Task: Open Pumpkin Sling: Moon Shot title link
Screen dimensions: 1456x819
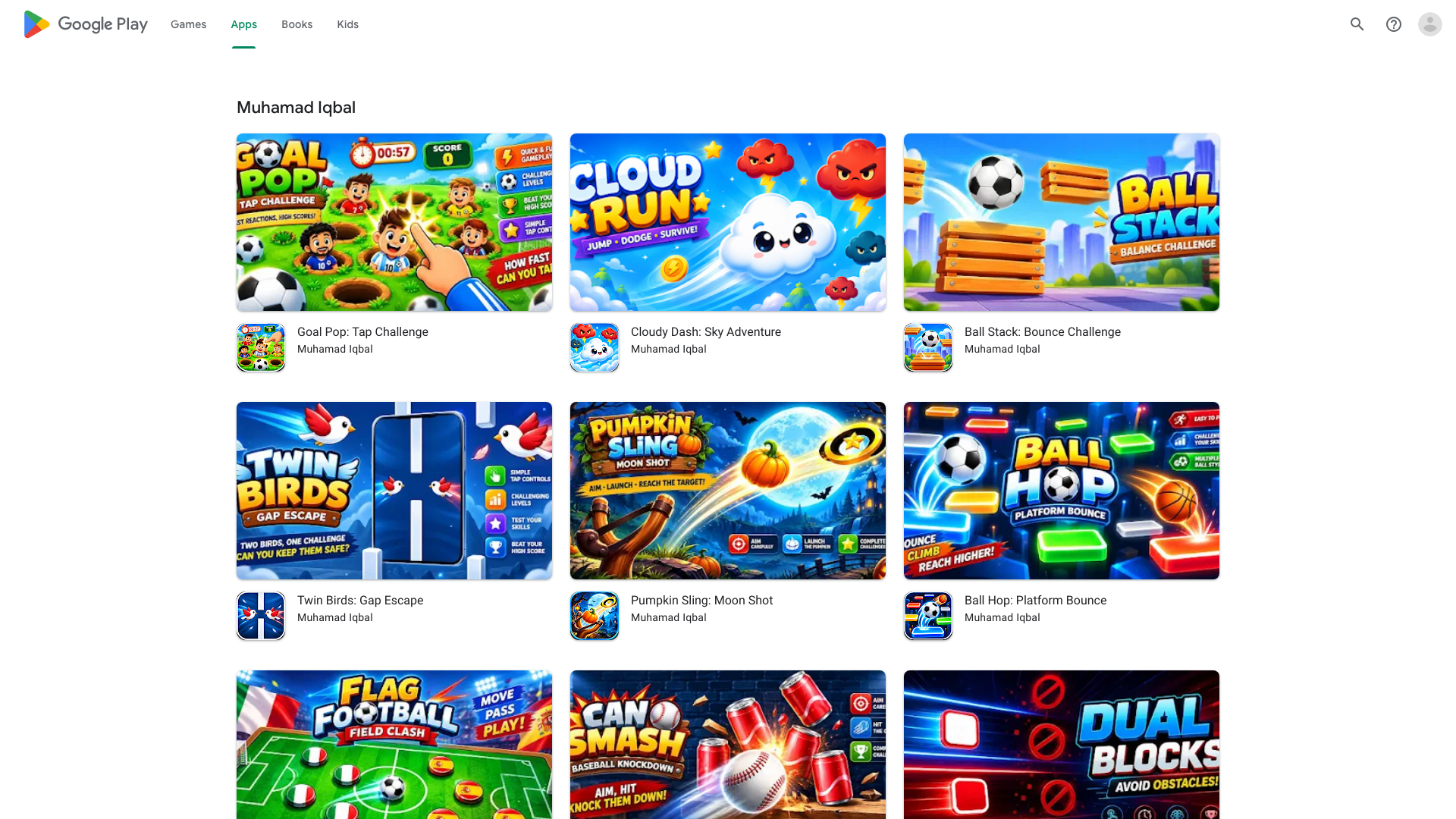Action: (702, 601)
